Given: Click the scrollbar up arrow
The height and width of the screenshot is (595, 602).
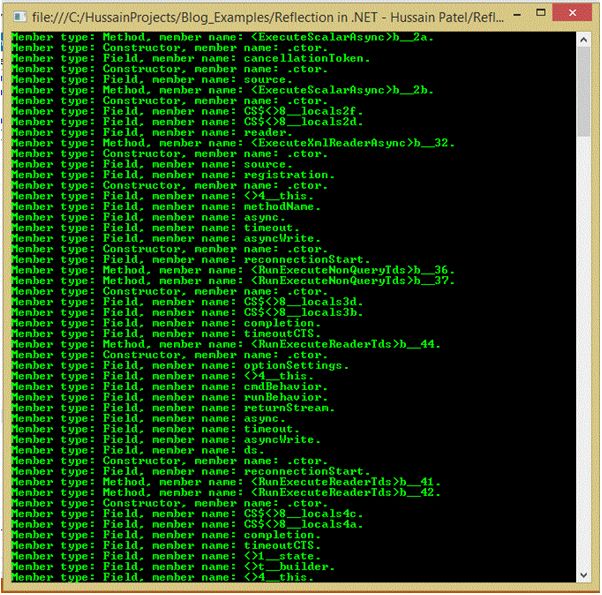Looking at the screenshot, I should (584, 40).
